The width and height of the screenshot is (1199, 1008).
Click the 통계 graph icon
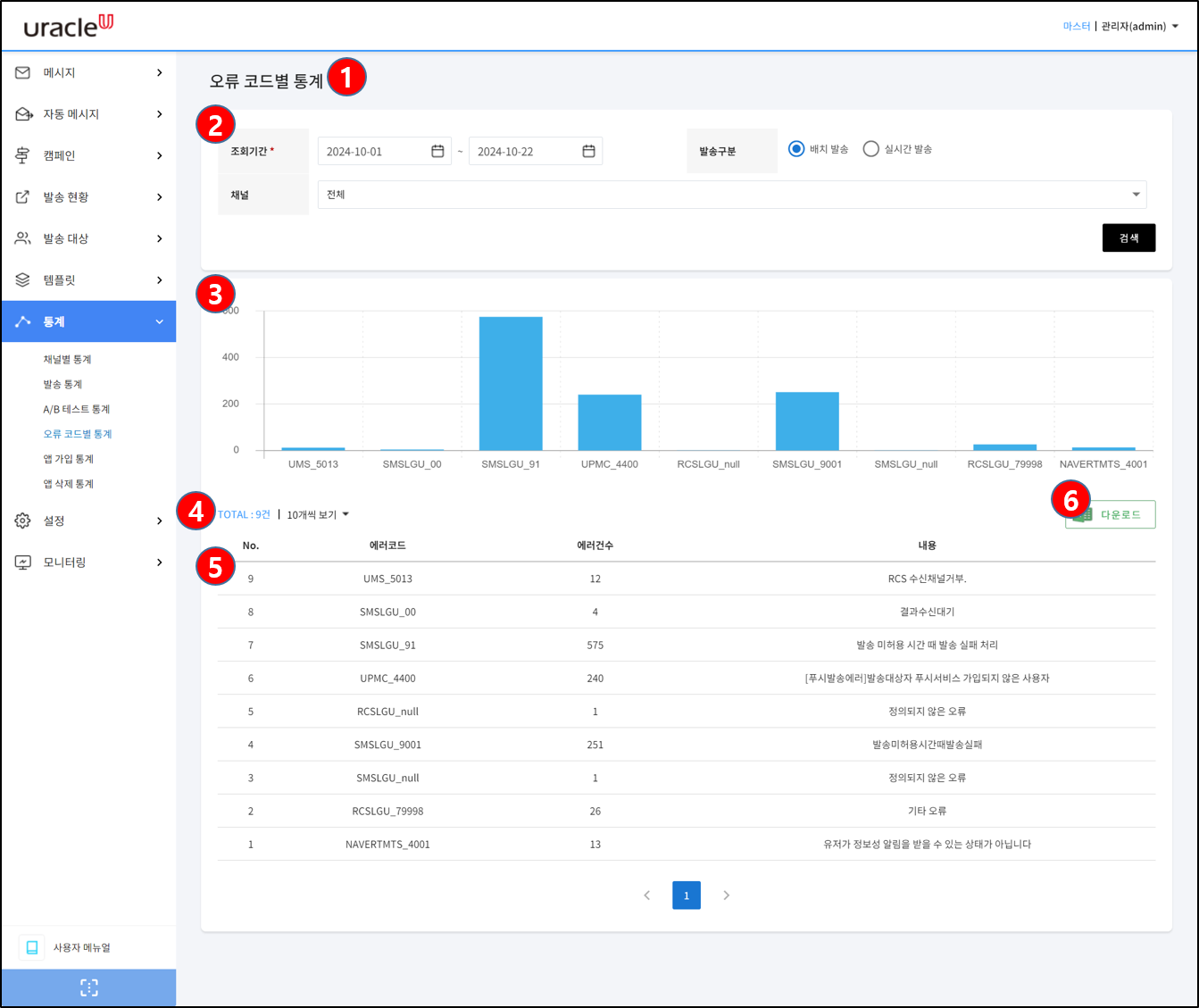[x=23, y=321]
